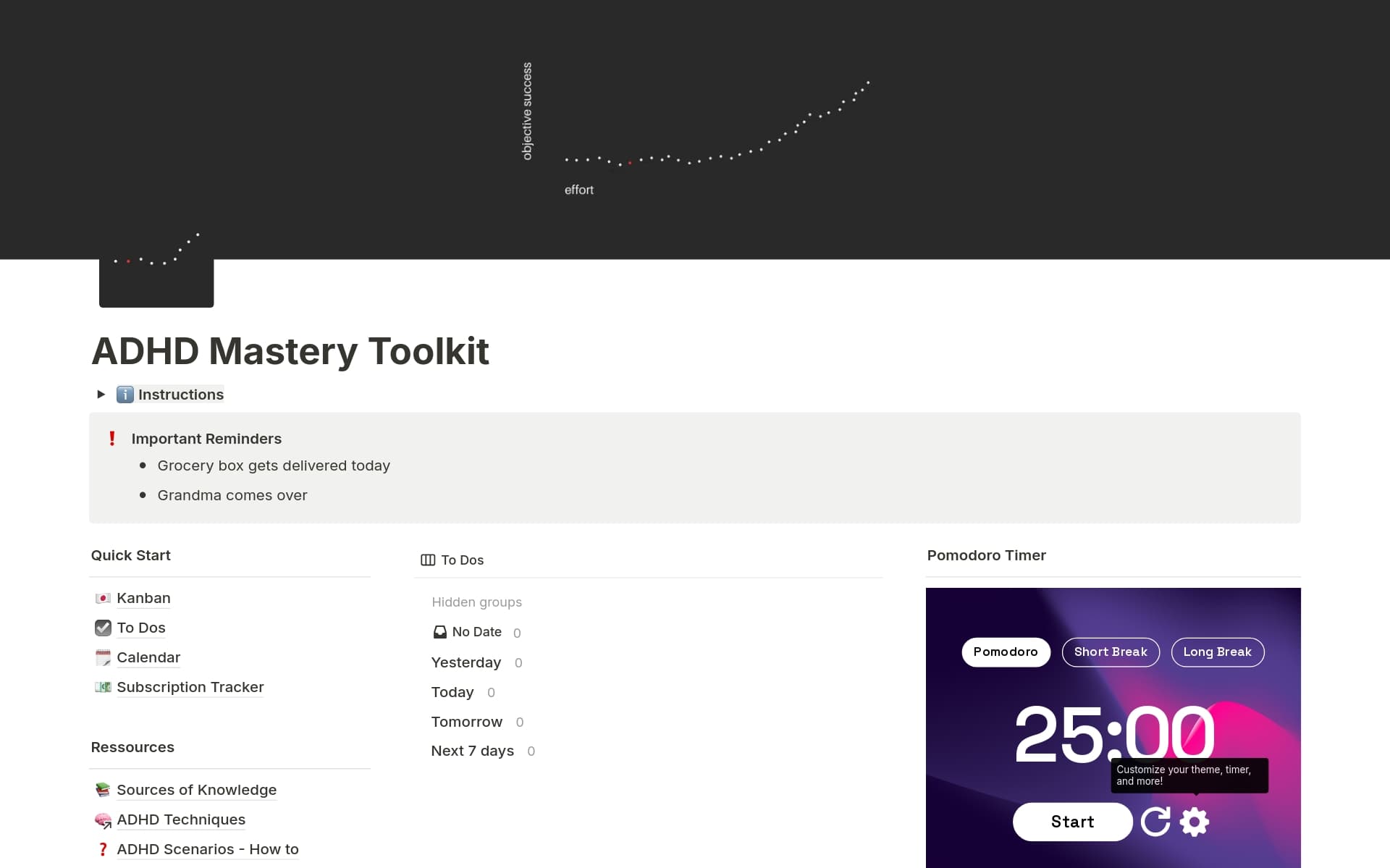Show the Next 7 days group
This screenshot has width=1390, height=868.
pyautogui.click(x=472, y=751)
